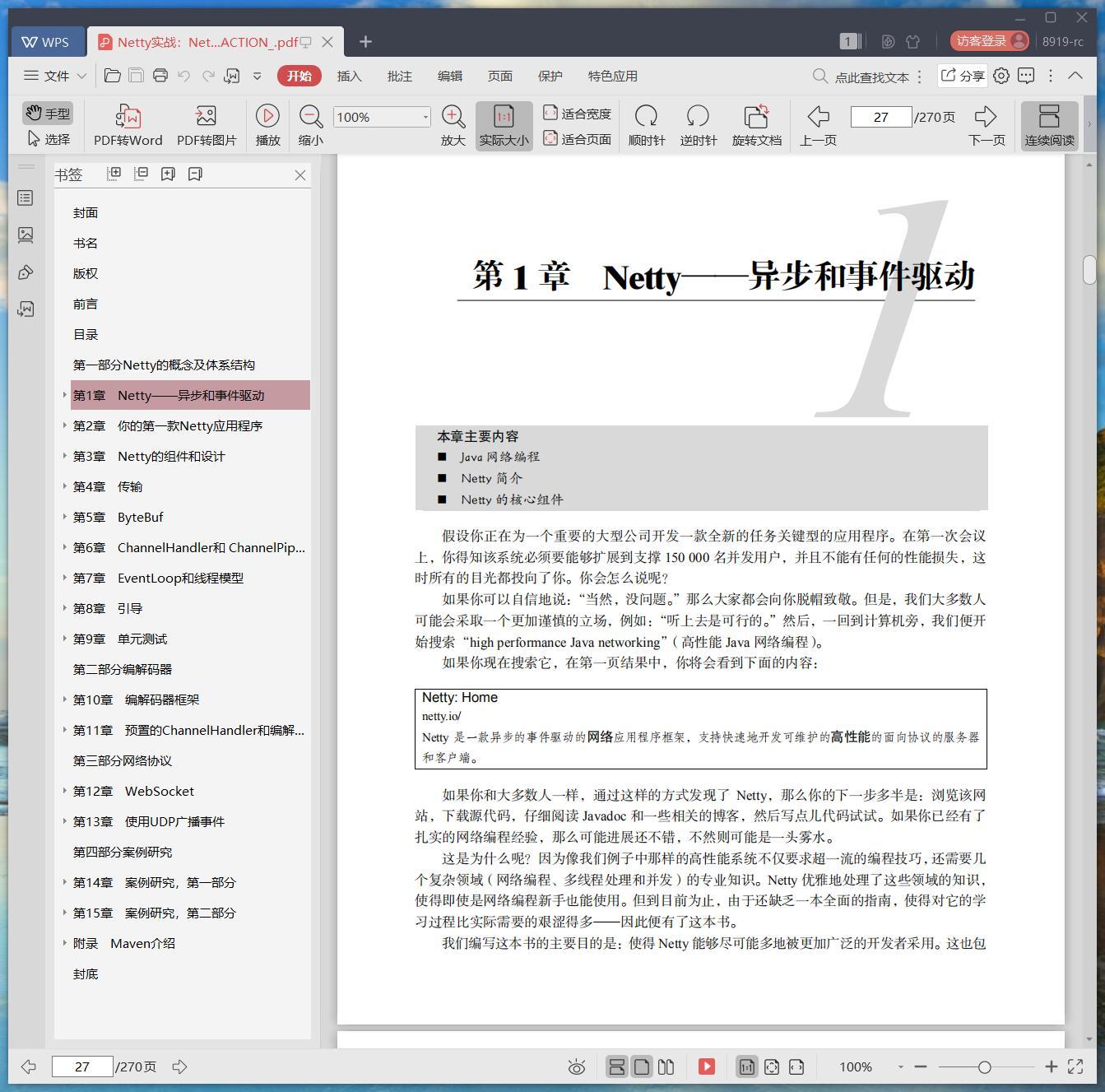Expand 第7章 EventLoop和线程模型 bookmark arrow

(x=64, y=578)
